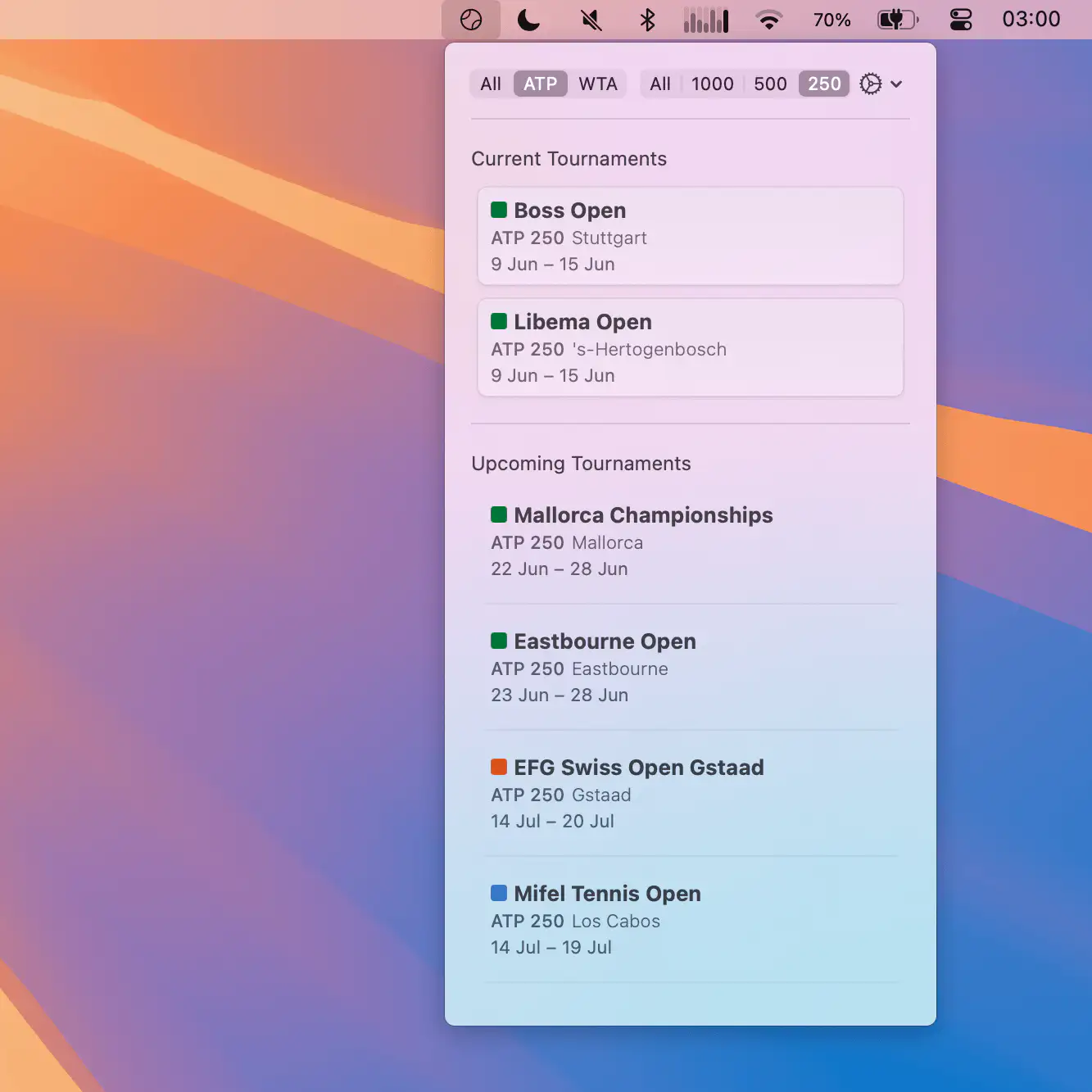Click 'ATP 250 Stuttgart' text

pyautogui.click(x=569, y=238)
